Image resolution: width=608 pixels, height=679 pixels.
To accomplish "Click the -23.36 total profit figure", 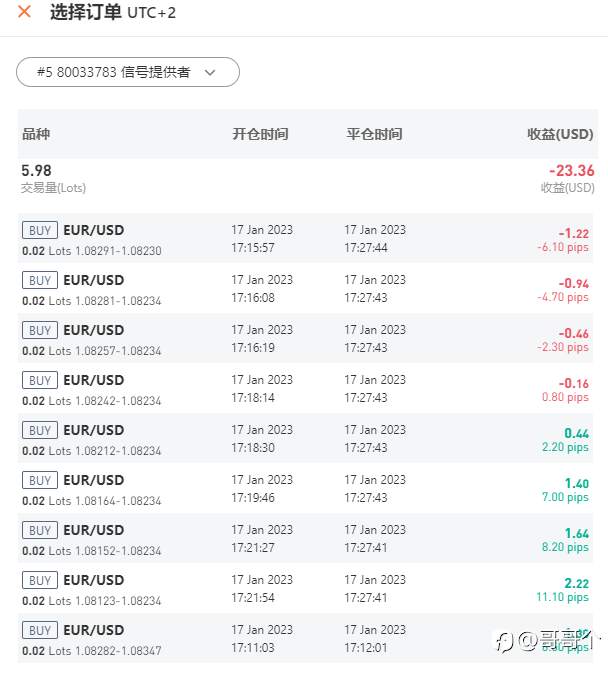I will pos(571,171).
